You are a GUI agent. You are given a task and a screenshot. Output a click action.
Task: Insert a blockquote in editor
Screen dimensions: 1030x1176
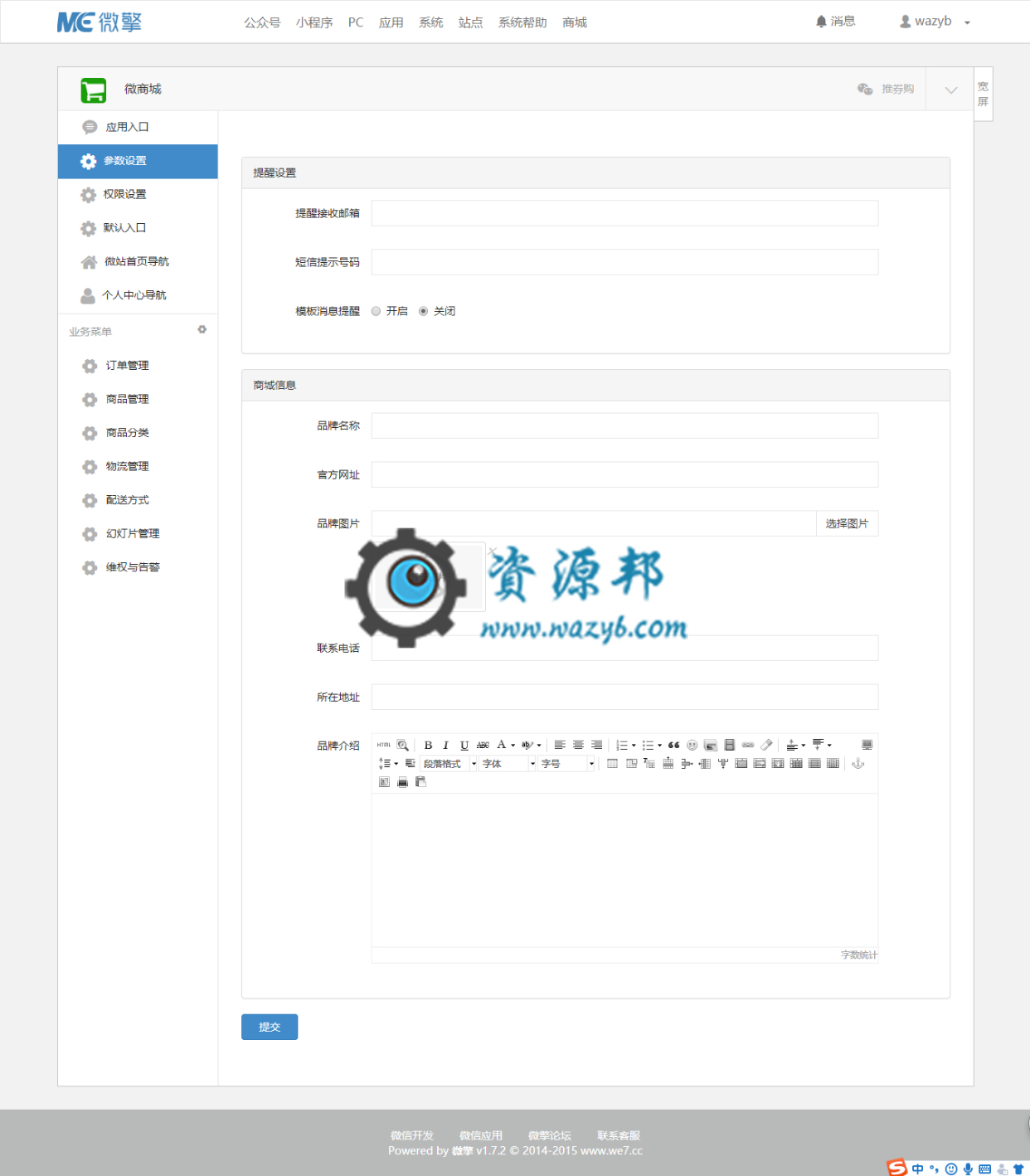(673, 745)
